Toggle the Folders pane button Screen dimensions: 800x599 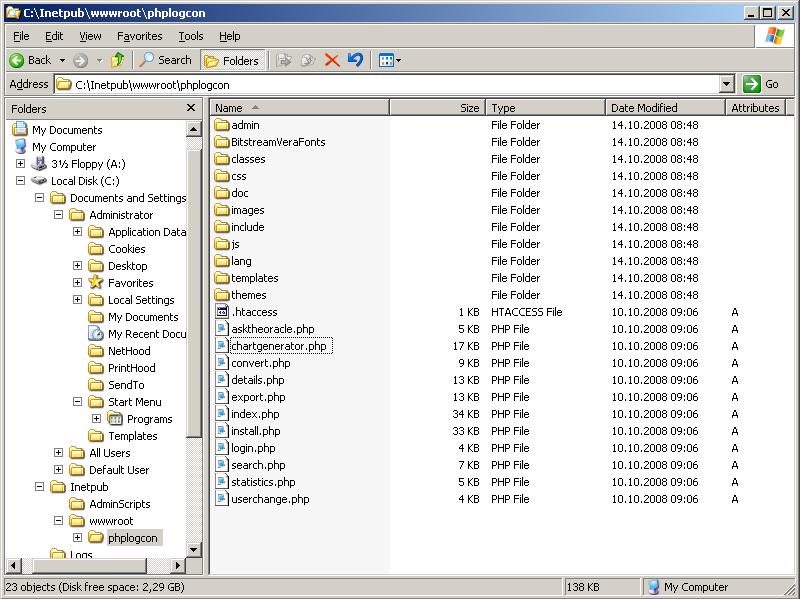pos(233,61)
